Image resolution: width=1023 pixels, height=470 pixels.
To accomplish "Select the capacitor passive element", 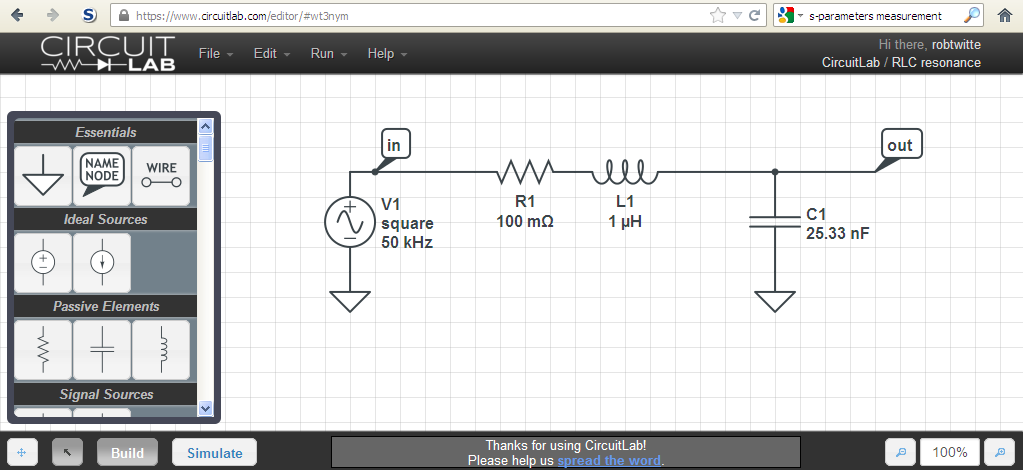I will (x=102, y=349).
